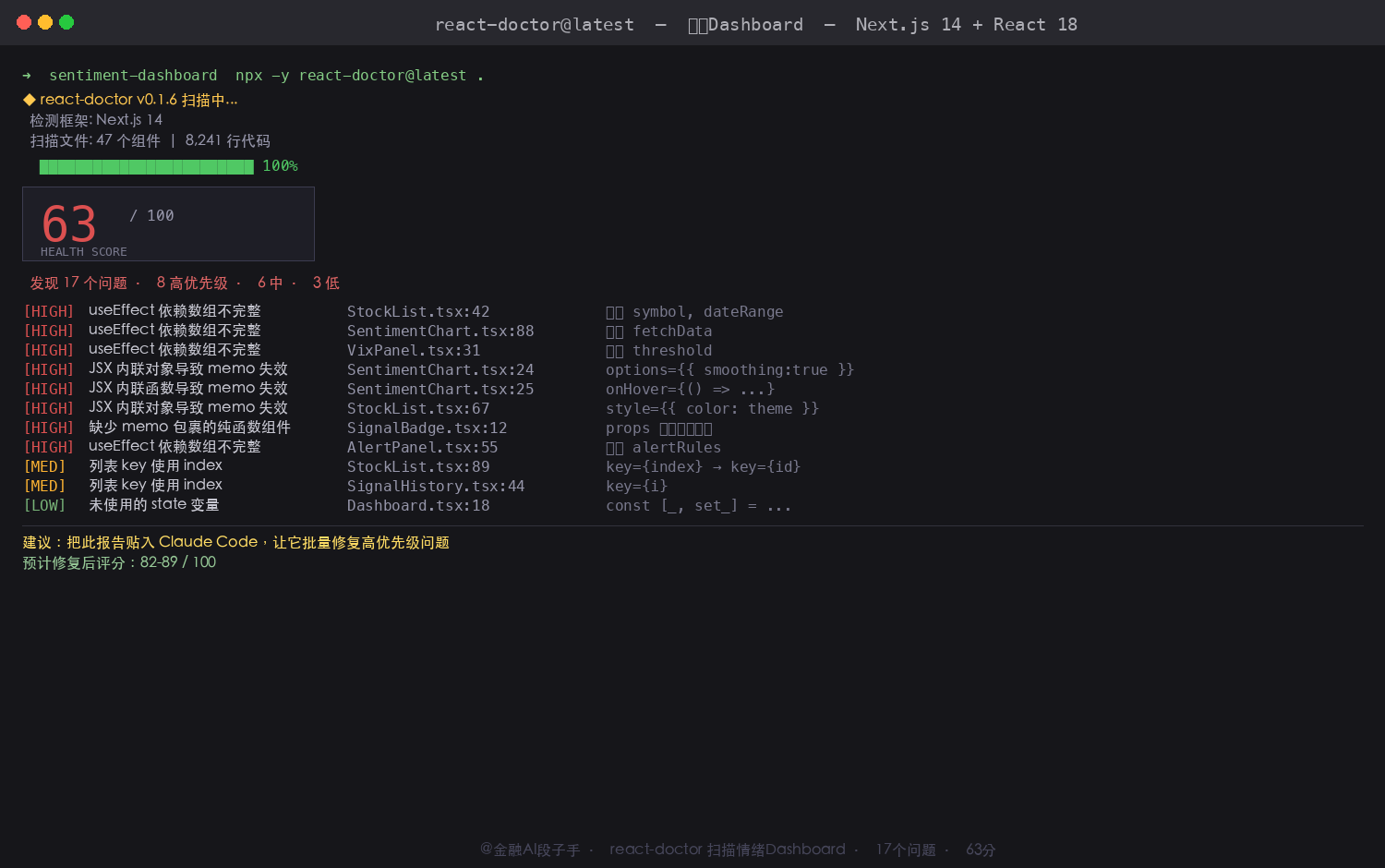Click the red 63 health score number
The height and width of the screenshot is (868, 1385).
(x=69, y=223)
